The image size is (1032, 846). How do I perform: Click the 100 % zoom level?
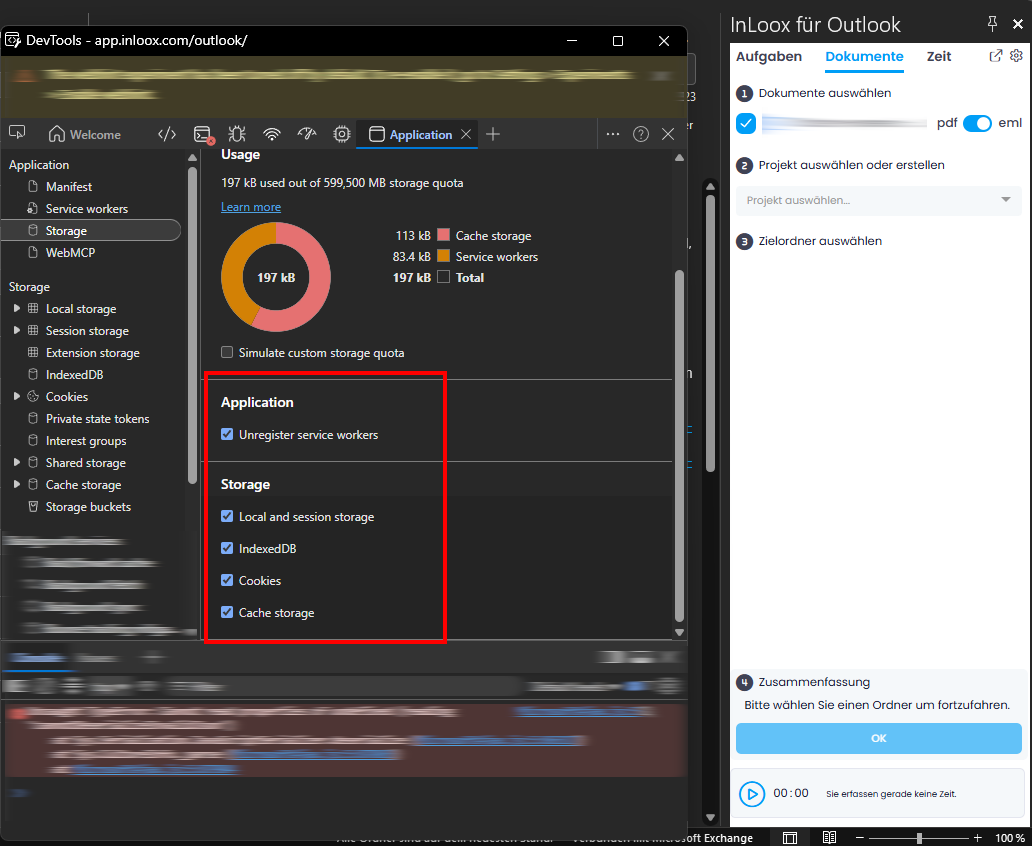(1010, 838)
